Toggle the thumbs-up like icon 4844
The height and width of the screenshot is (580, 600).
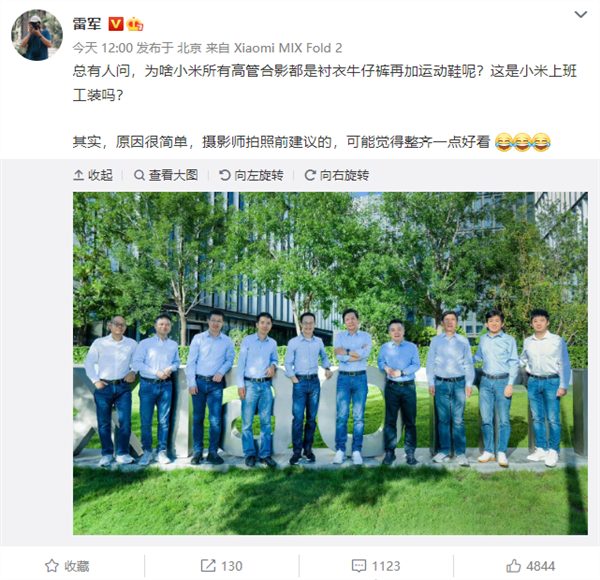tap(514, 566)
